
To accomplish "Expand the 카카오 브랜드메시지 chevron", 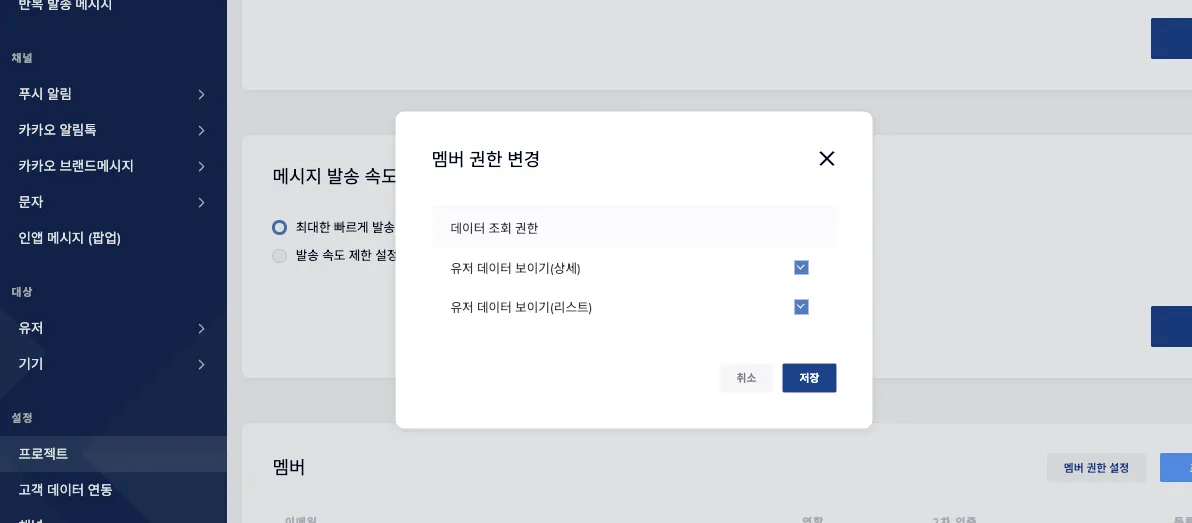I will 201,166.
